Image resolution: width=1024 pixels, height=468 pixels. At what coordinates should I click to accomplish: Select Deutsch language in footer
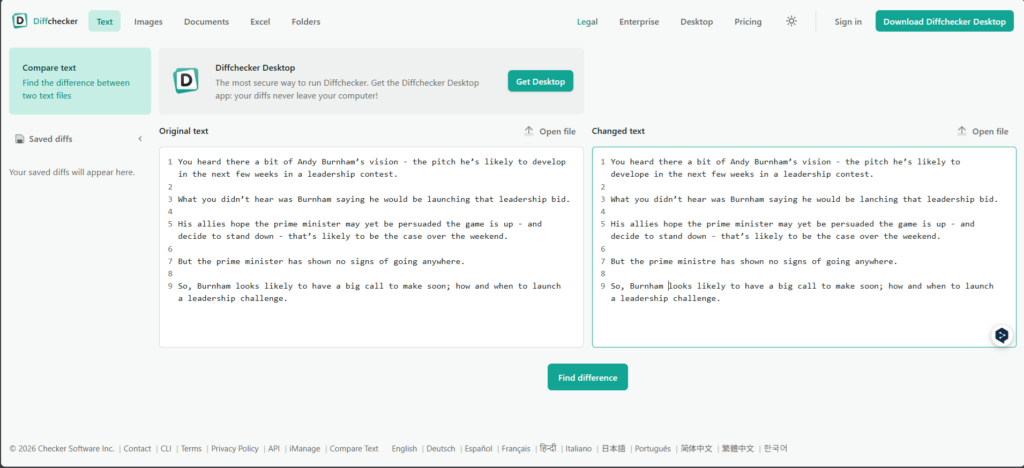(441, 448)
